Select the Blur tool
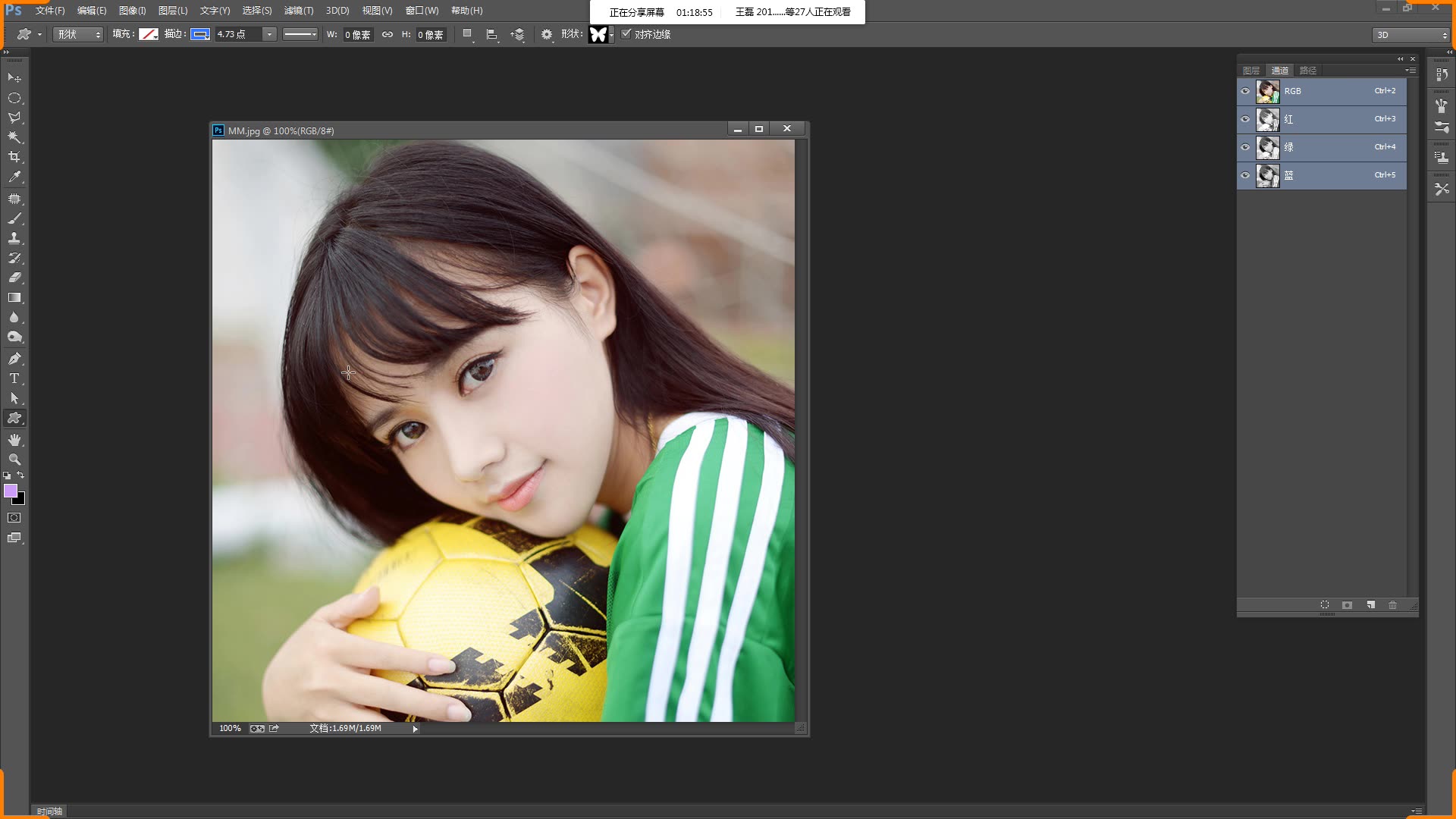 (14, 317)
